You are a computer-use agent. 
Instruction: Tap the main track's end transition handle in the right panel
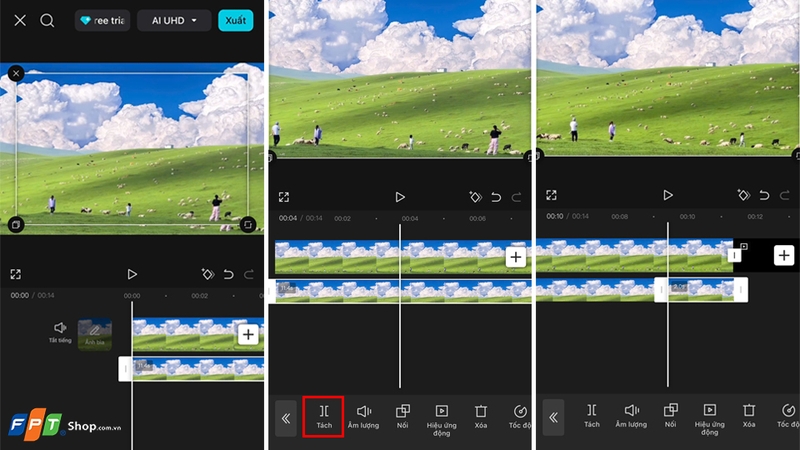click(x=735, y=255)
